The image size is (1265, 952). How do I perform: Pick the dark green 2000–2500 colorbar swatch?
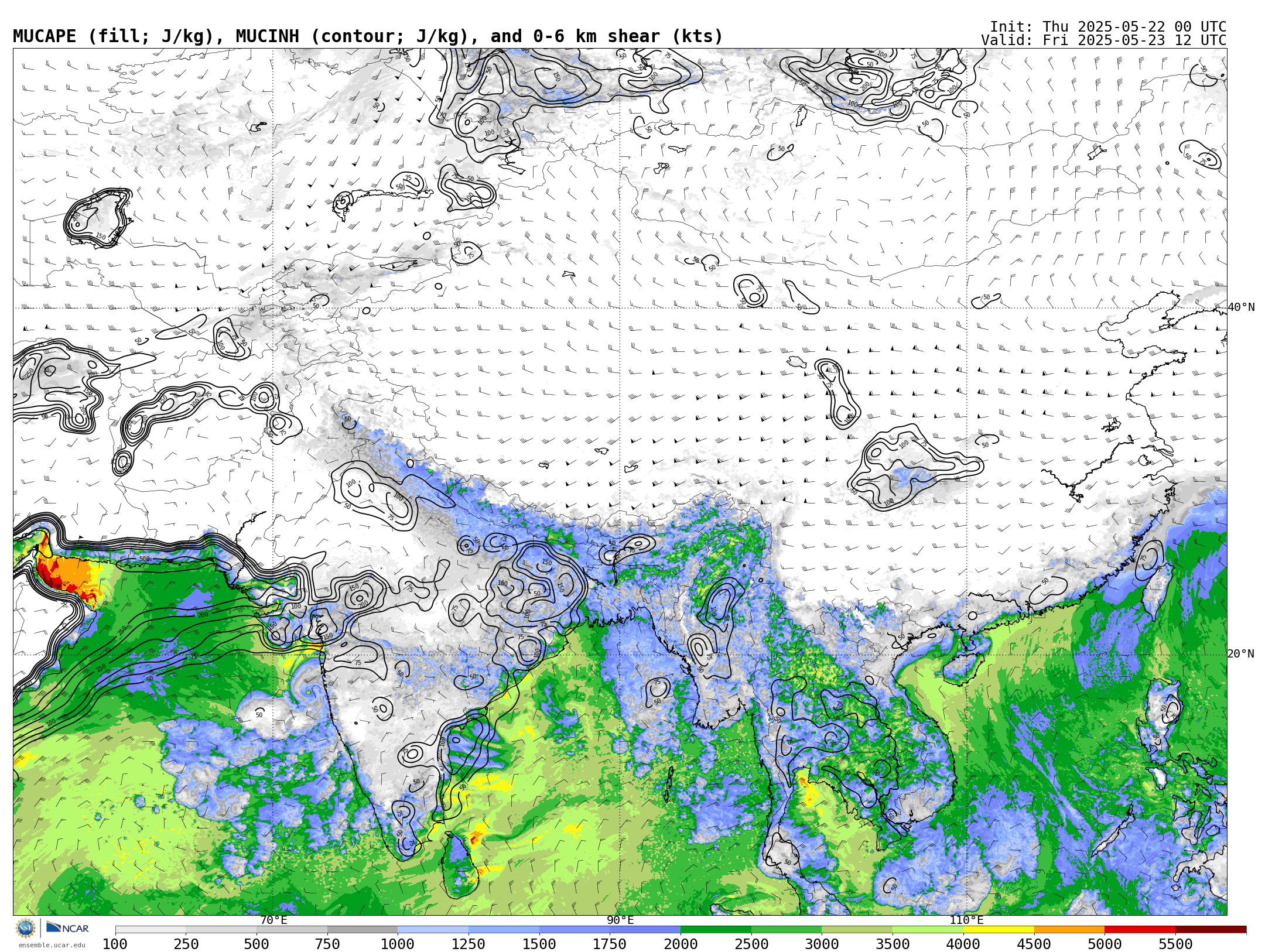click(x=716, y=930)
